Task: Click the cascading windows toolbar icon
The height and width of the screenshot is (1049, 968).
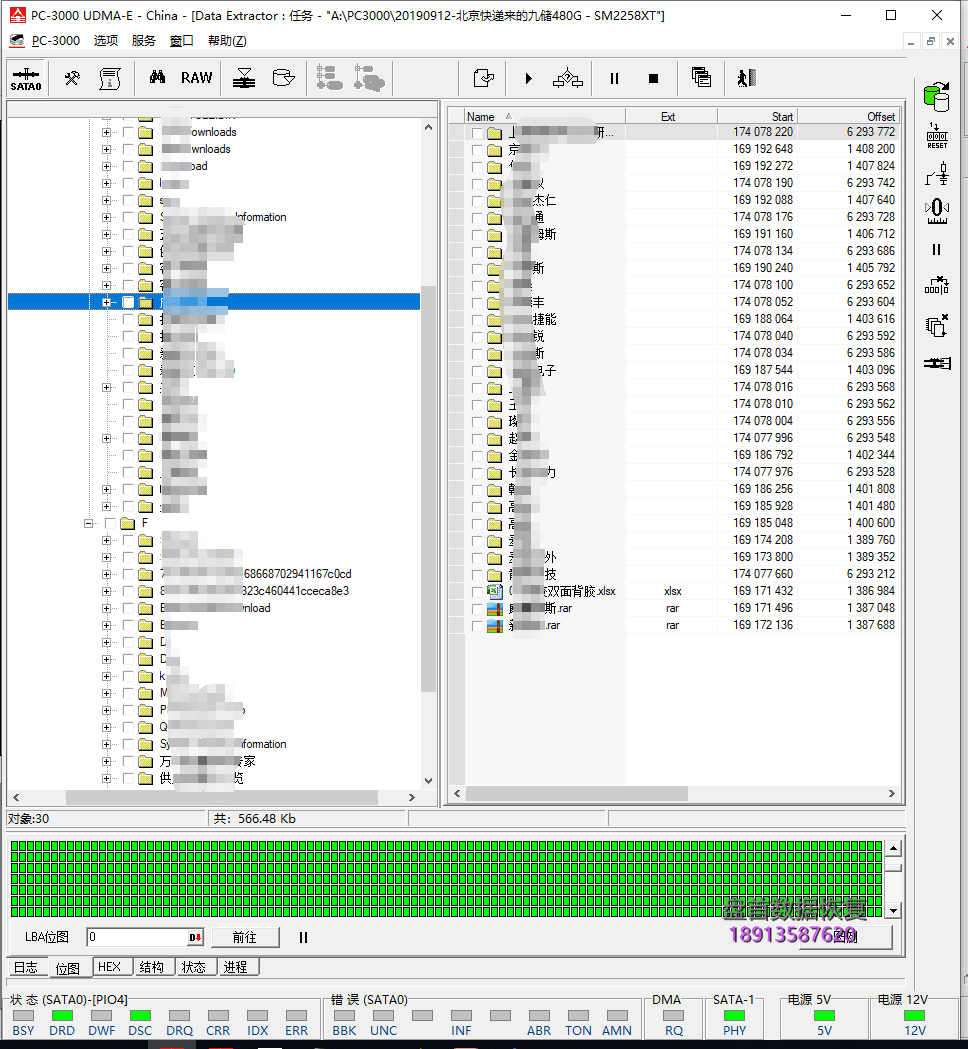Action: pyautogui.click(x=701, y=78)
